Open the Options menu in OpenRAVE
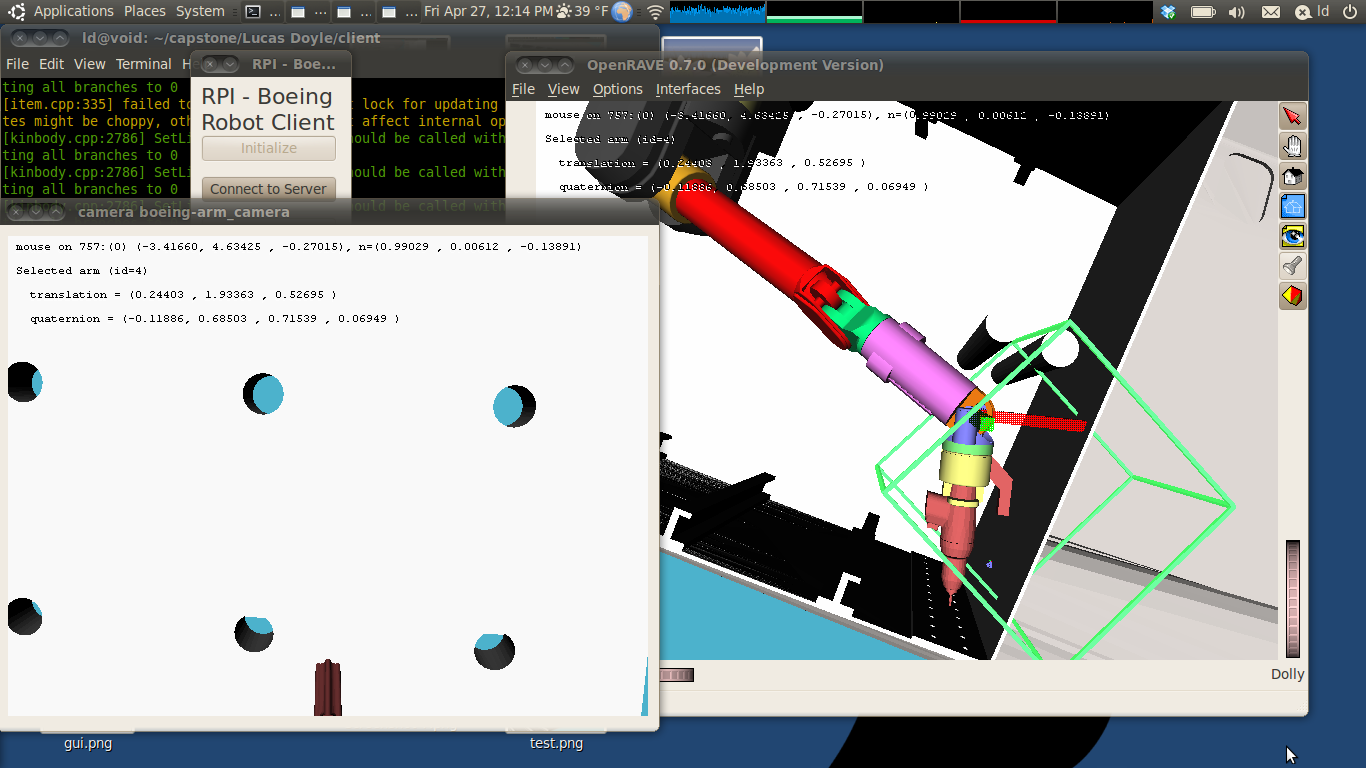Screen dimensions: 1366x768 tap(618, 89)
